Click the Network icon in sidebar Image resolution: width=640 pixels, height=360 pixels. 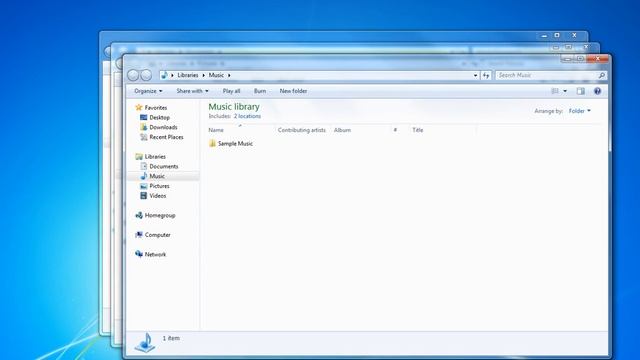coord(139,254)
